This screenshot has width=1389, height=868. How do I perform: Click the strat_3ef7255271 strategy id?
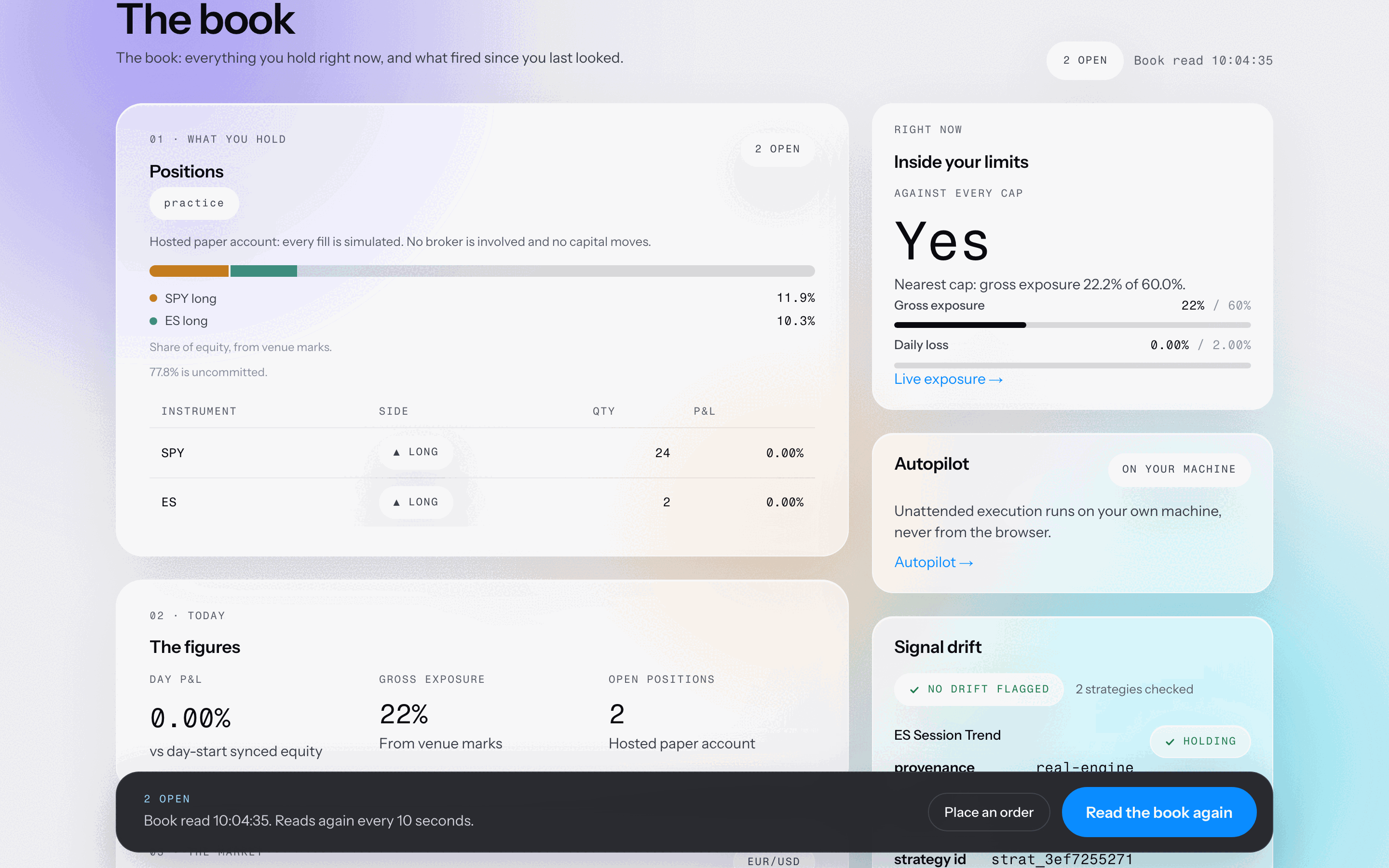pos(1062,859)
